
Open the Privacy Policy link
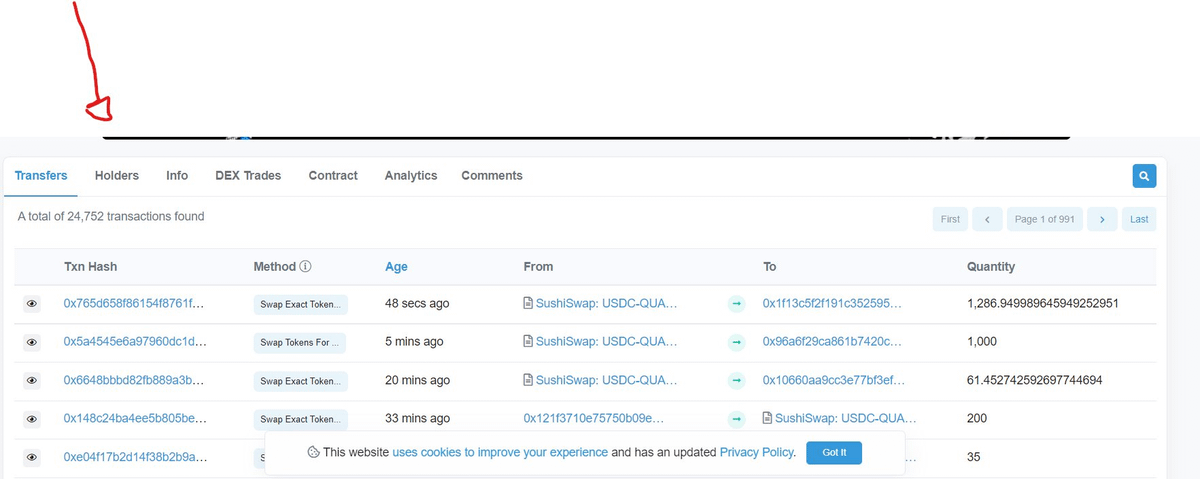point(757,452)
